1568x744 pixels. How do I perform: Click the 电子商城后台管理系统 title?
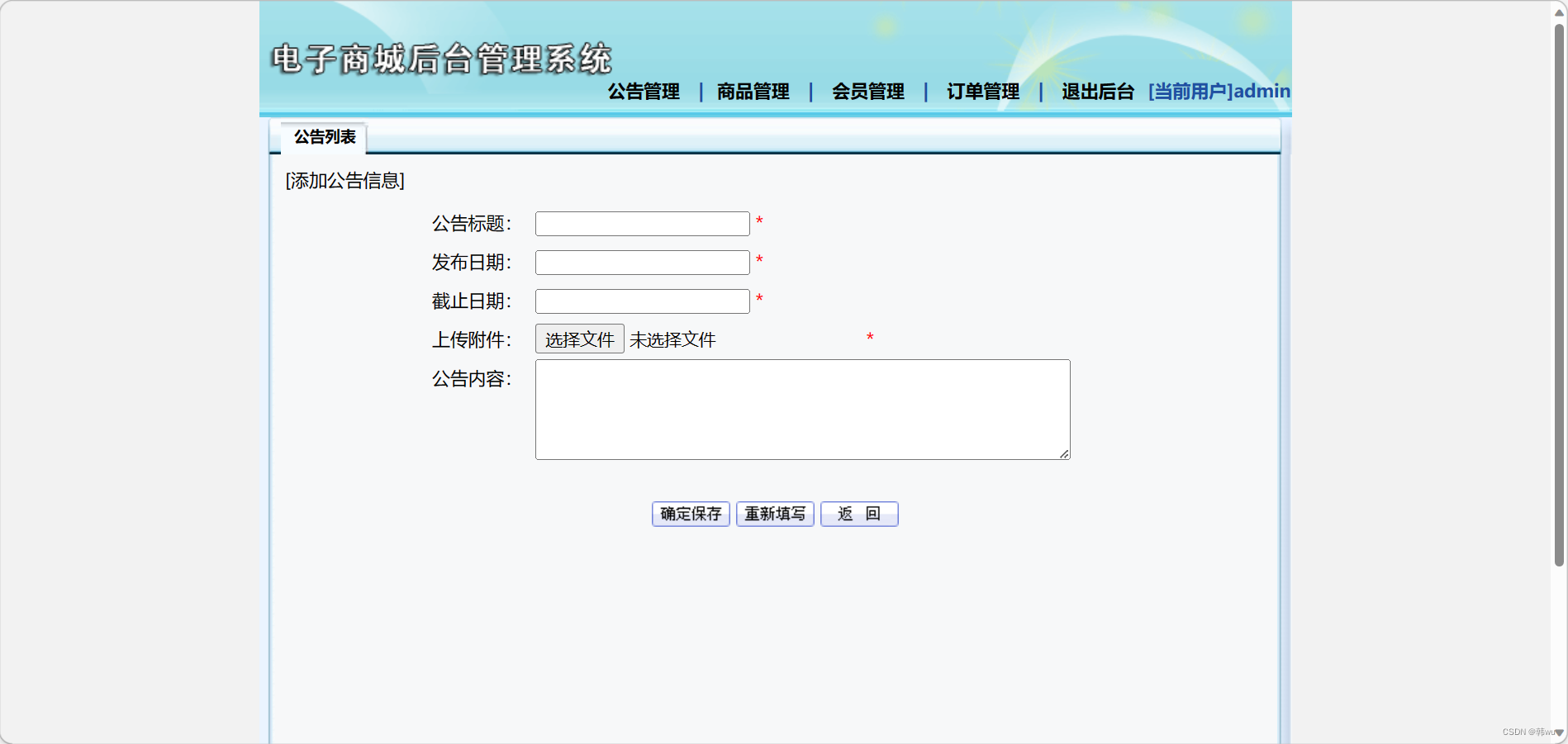tap(441, 59)
